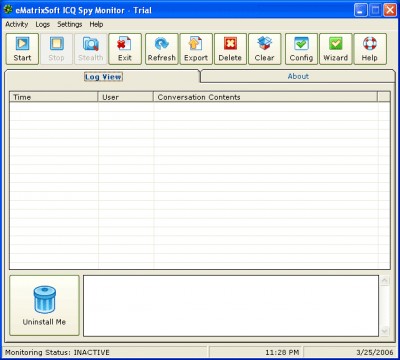Image resolution: width=400 pixels, height=360 pixels.
Task: Export logs using the Export icon
Action: coord(196,49)
